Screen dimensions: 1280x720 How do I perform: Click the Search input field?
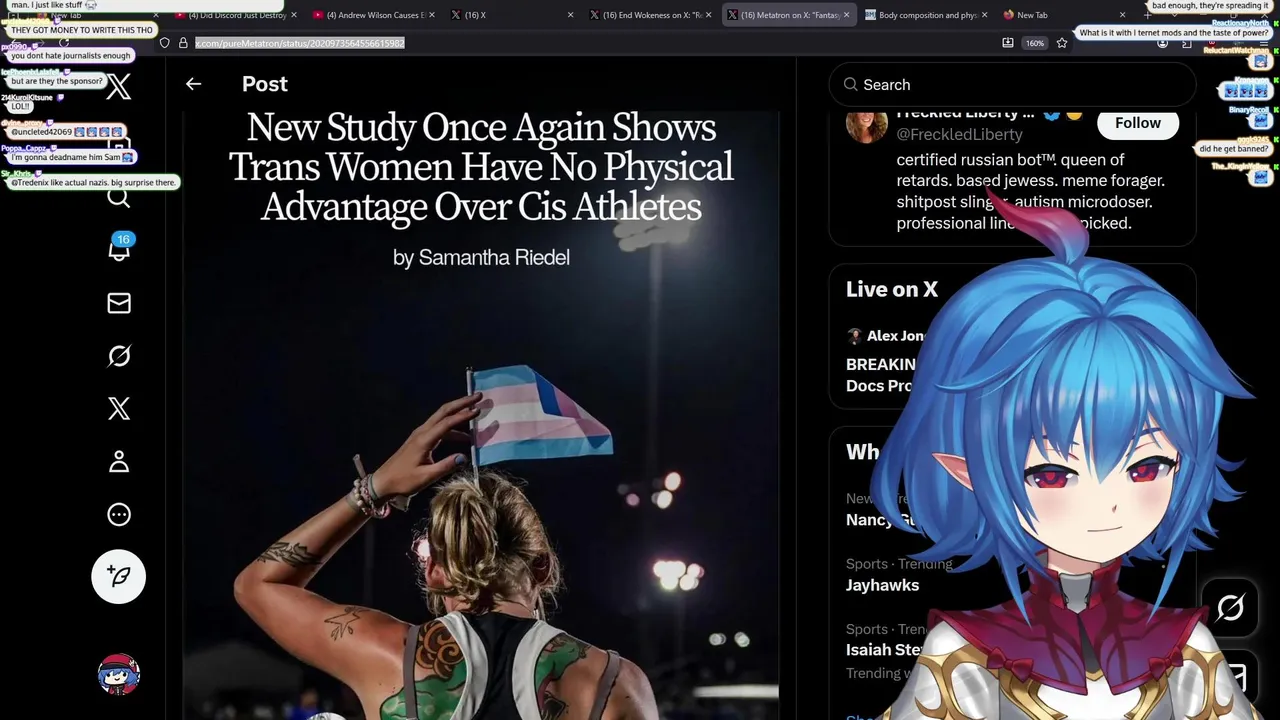(1012, 85)
